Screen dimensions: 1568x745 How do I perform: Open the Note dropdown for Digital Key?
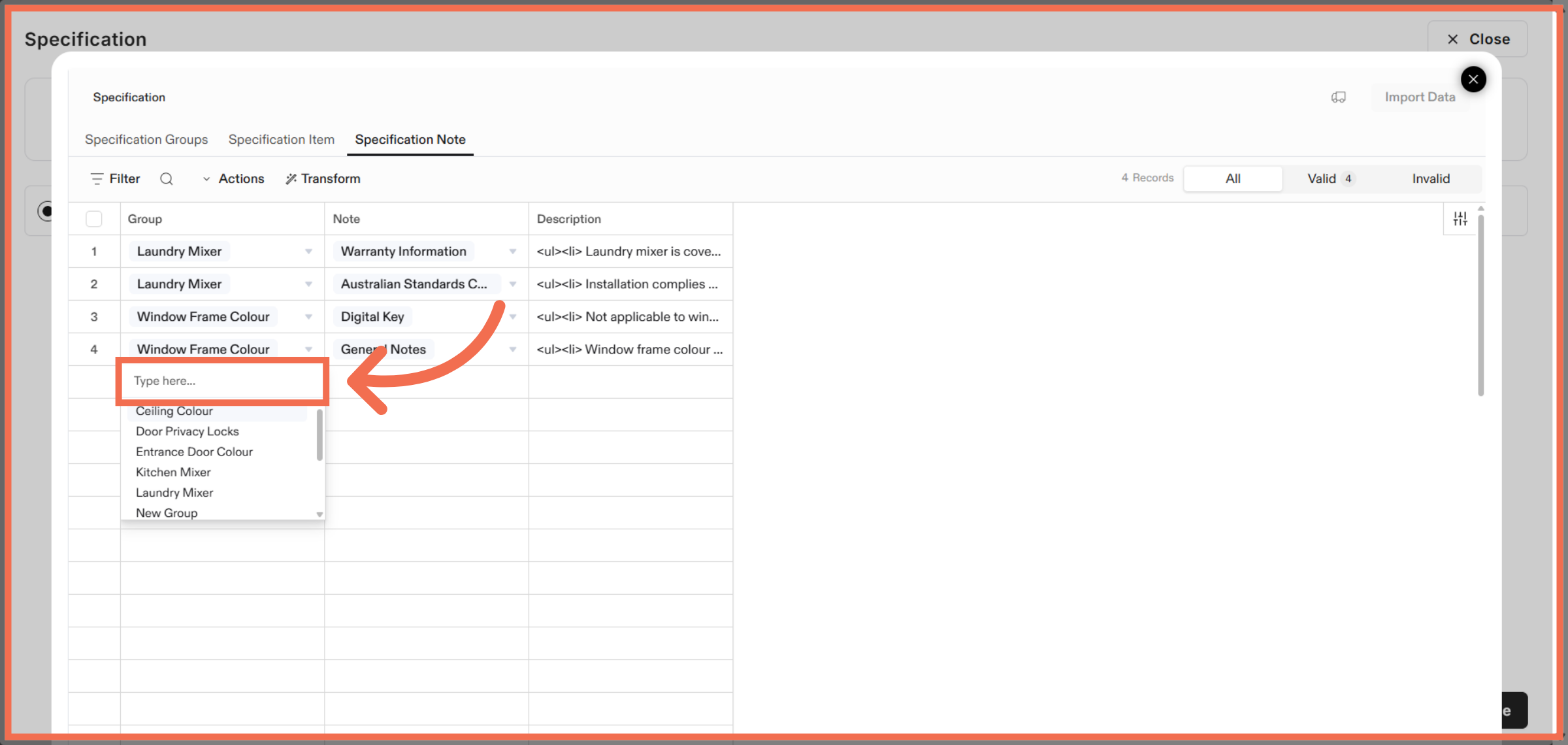(x=513, y=316)
